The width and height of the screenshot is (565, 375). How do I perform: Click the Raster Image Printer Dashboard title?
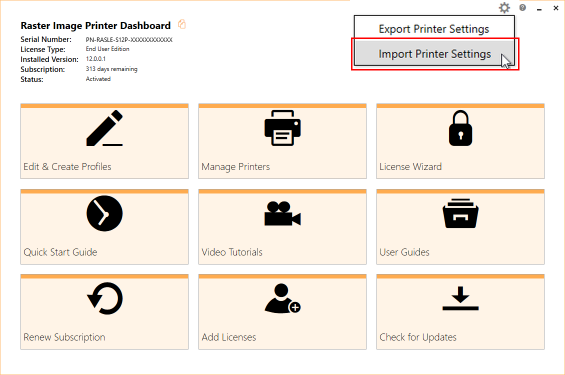coord(95,26)
